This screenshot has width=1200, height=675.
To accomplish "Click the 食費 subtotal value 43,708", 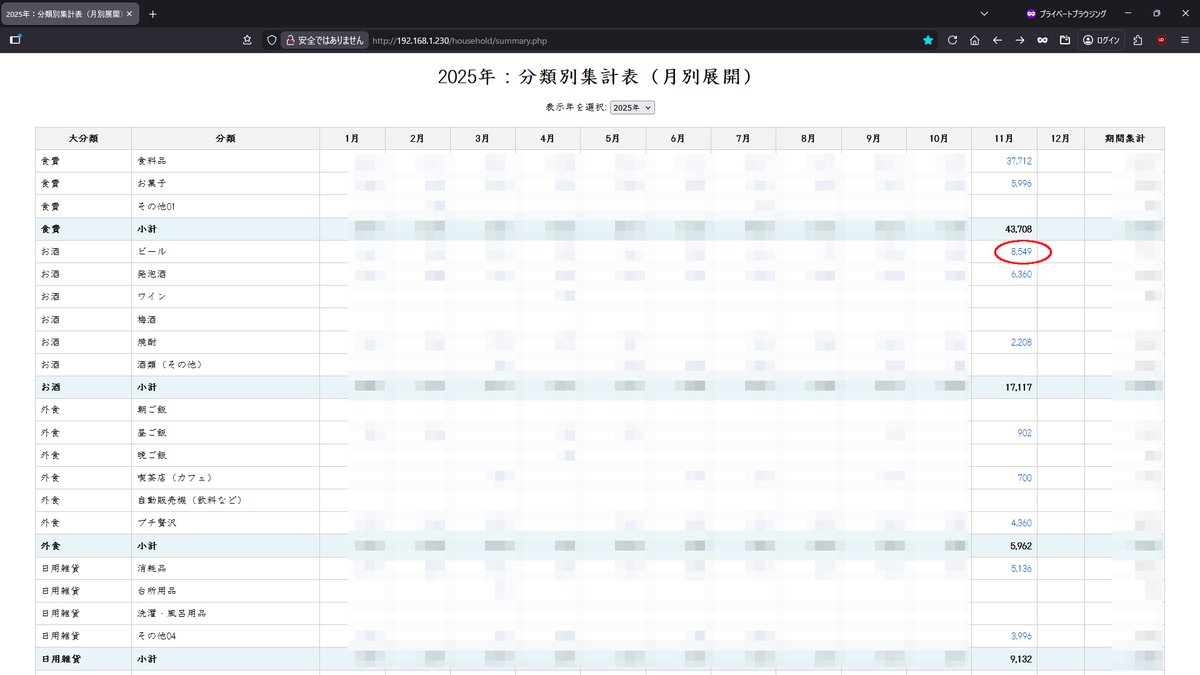I will [x=1017, y=229].
